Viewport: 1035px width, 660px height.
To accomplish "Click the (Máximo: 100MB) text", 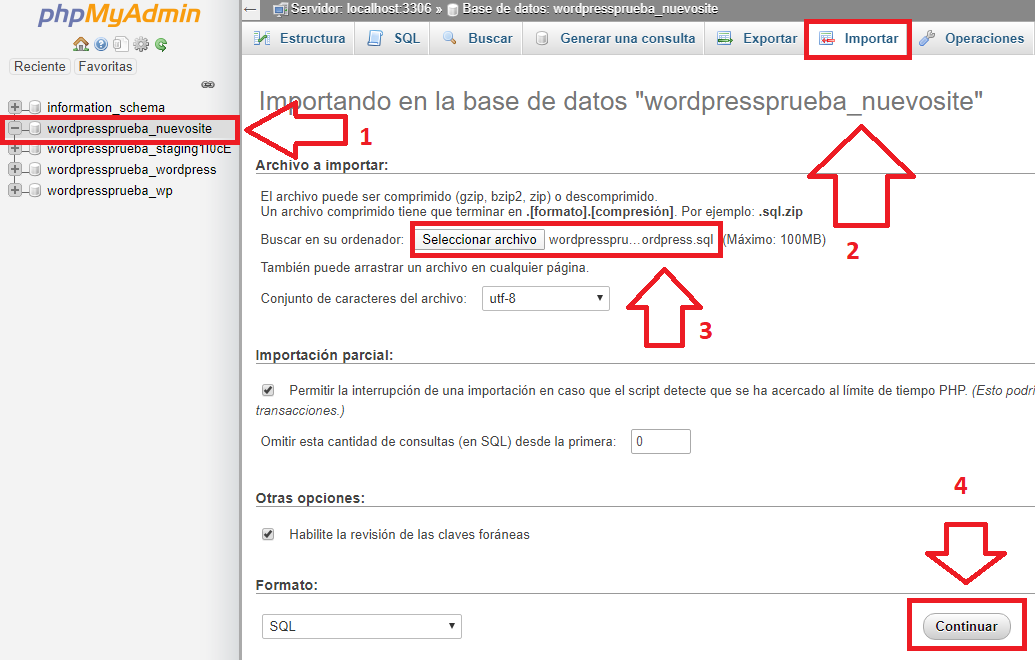I will 775,240.
